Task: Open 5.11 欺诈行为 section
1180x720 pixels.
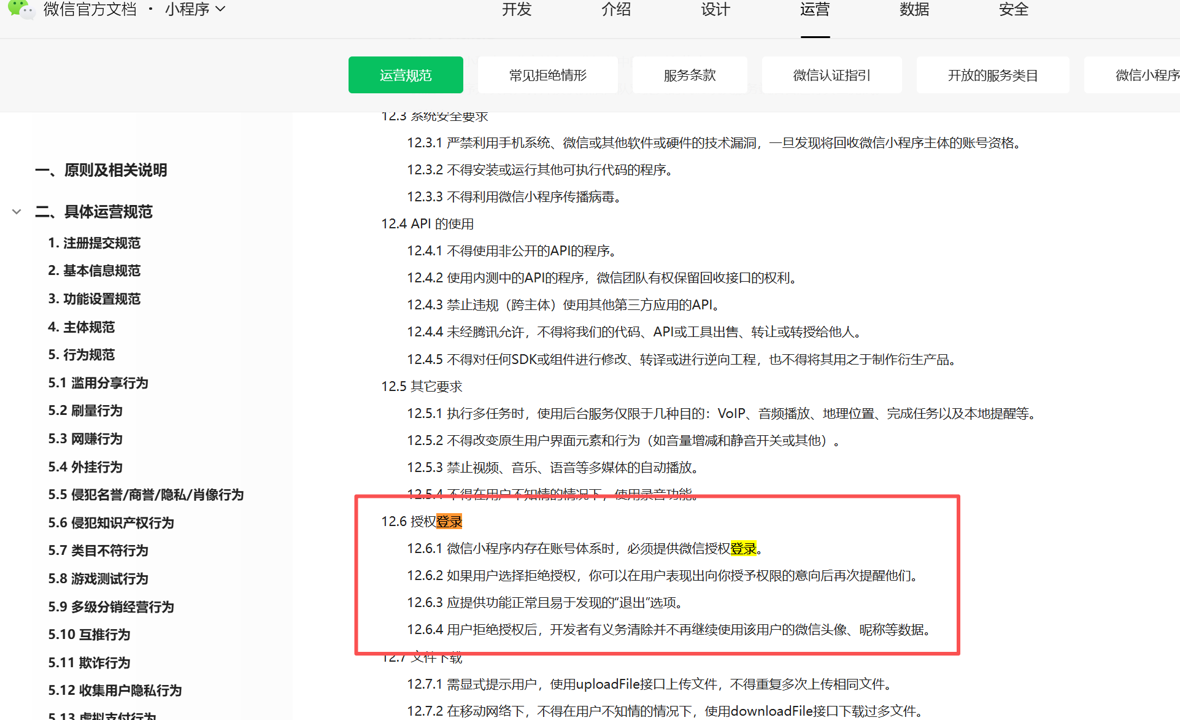Action: [89, 663]
